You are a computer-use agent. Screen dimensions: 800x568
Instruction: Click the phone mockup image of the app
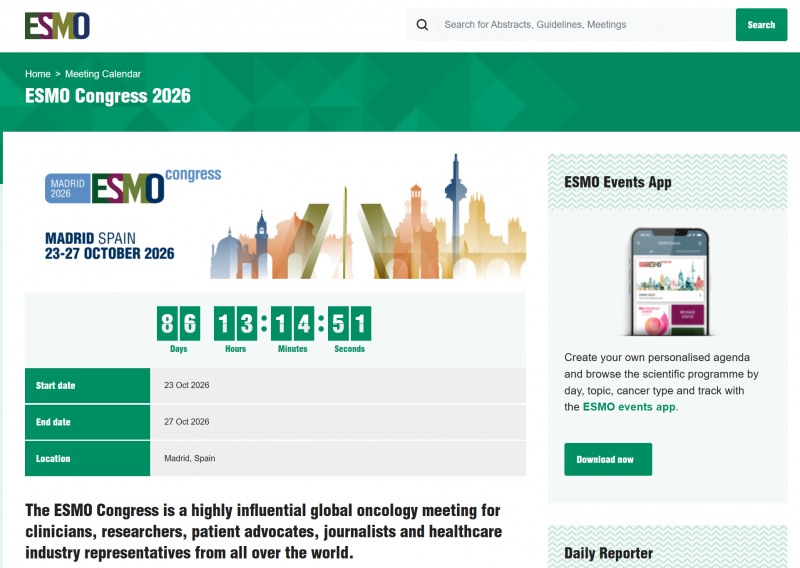(669, 282)
